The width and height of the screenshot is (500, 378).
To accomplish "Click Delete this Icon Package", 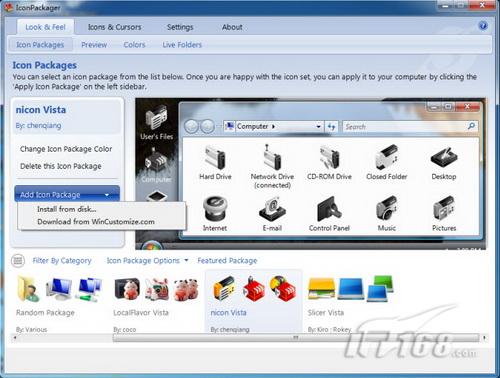I will (x=61, y=166).
